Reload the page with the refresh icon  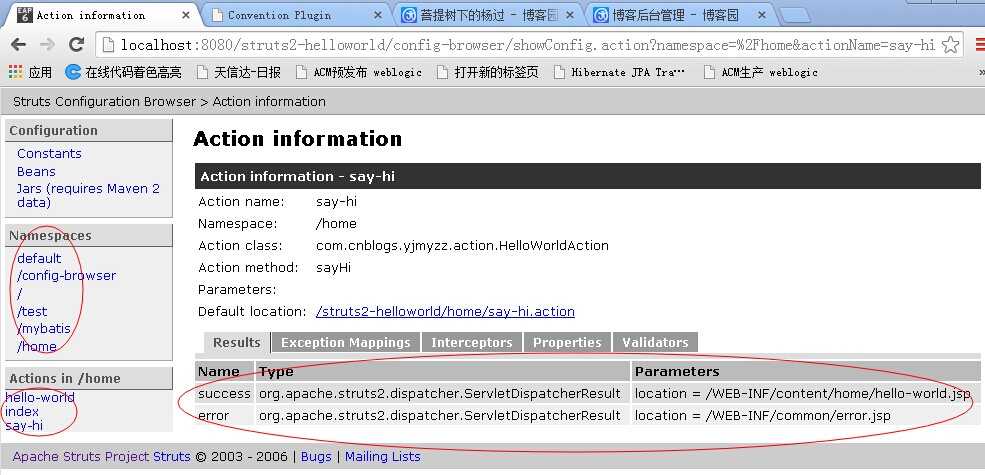77,45
